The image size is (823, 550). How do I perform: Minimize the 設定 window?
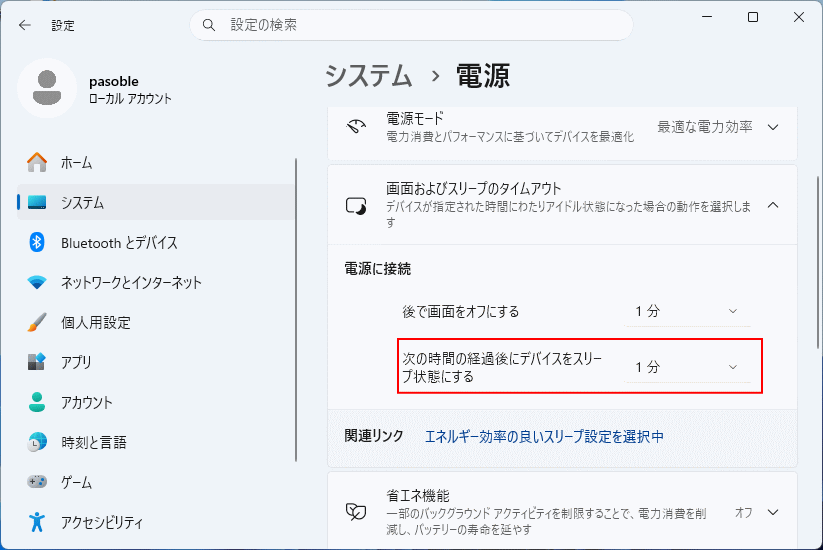[x=707, y=17]
